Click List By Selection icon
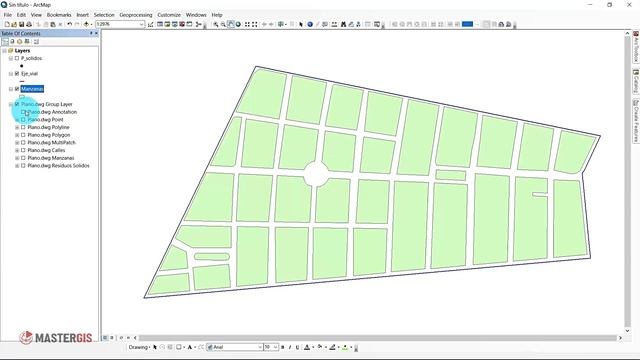The width and height of the screenshot is (640, 360). point(27,42)
